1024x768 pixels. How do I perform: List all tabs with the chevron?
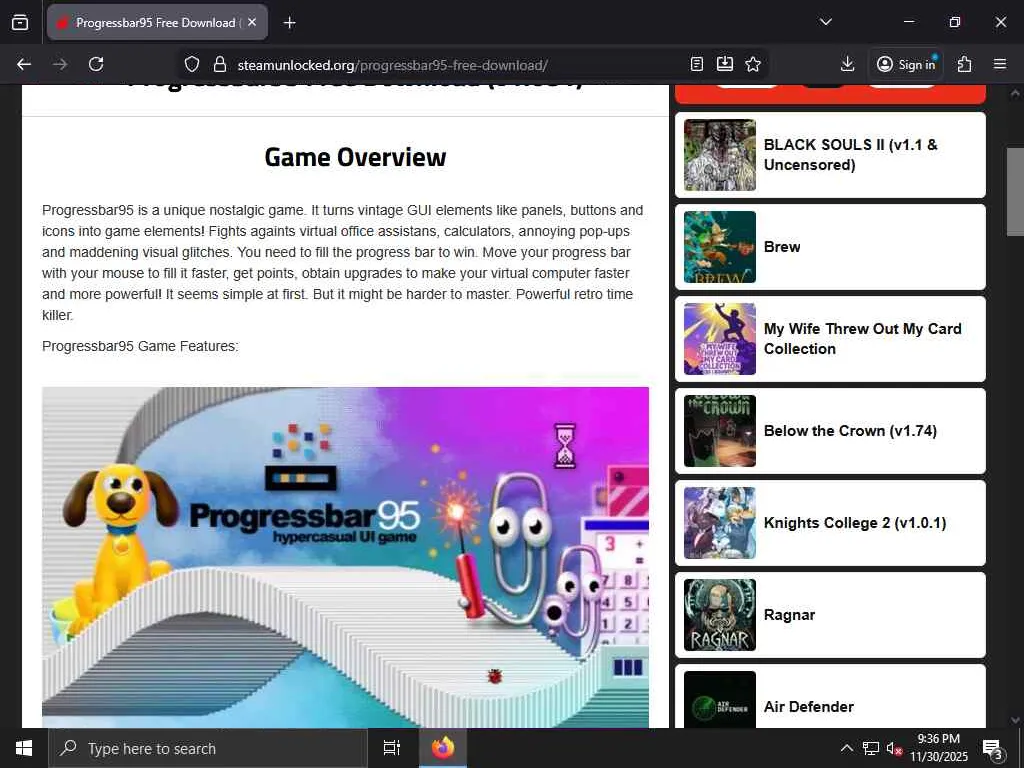tap(825, 22)
